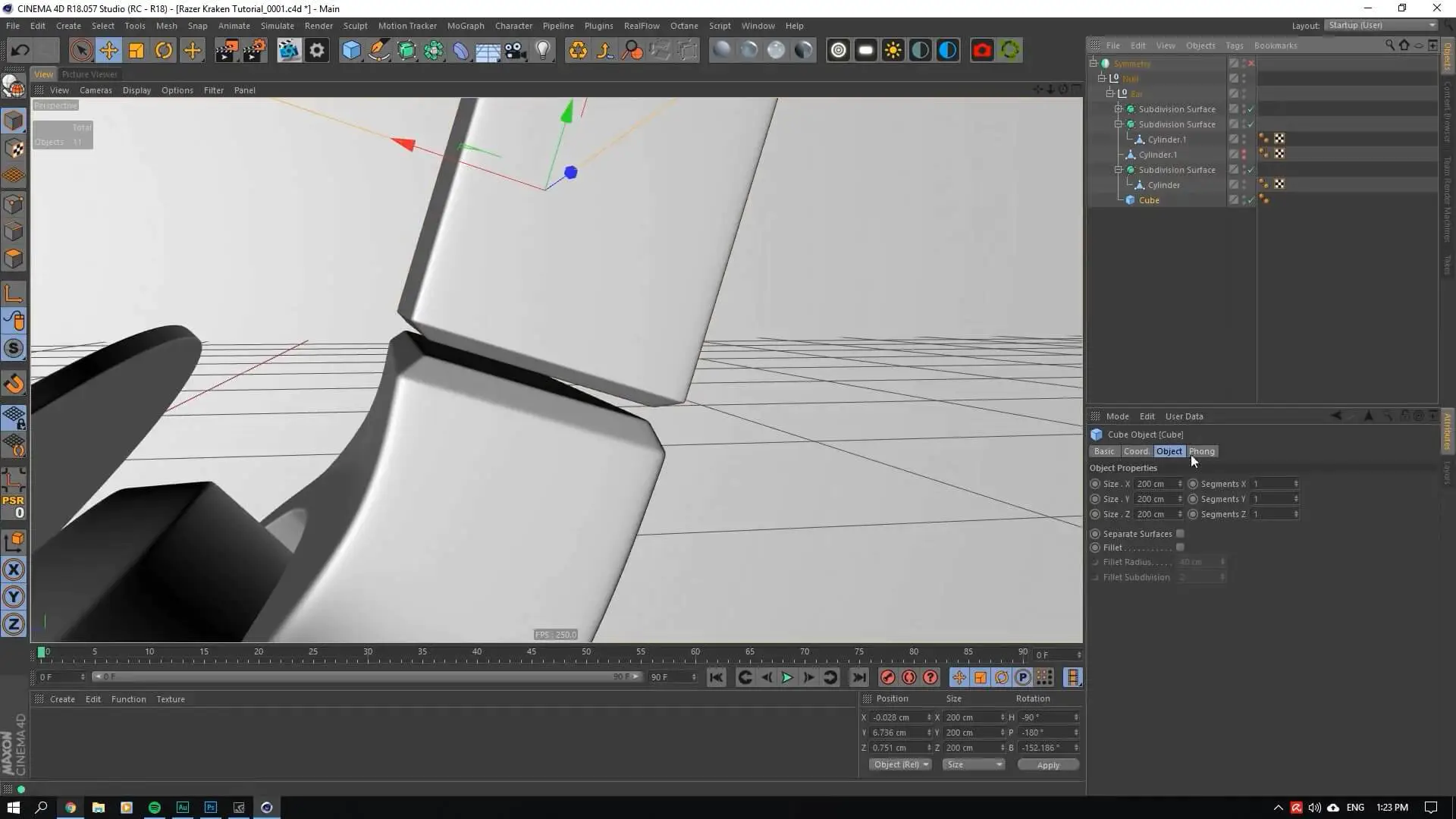Click the PSR reset icon
The image size is (1456, 819).
[x=14, y=506]
